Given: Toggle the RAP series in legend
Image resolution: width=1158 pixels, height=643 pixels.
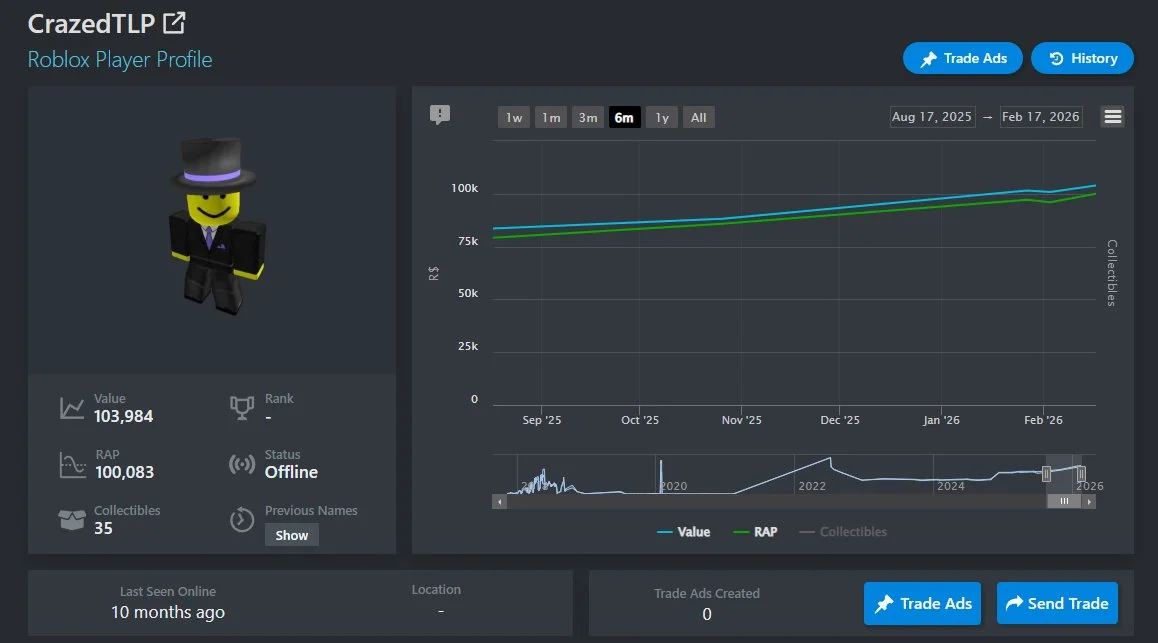Looking at the screenshot, I should (756, 532).
